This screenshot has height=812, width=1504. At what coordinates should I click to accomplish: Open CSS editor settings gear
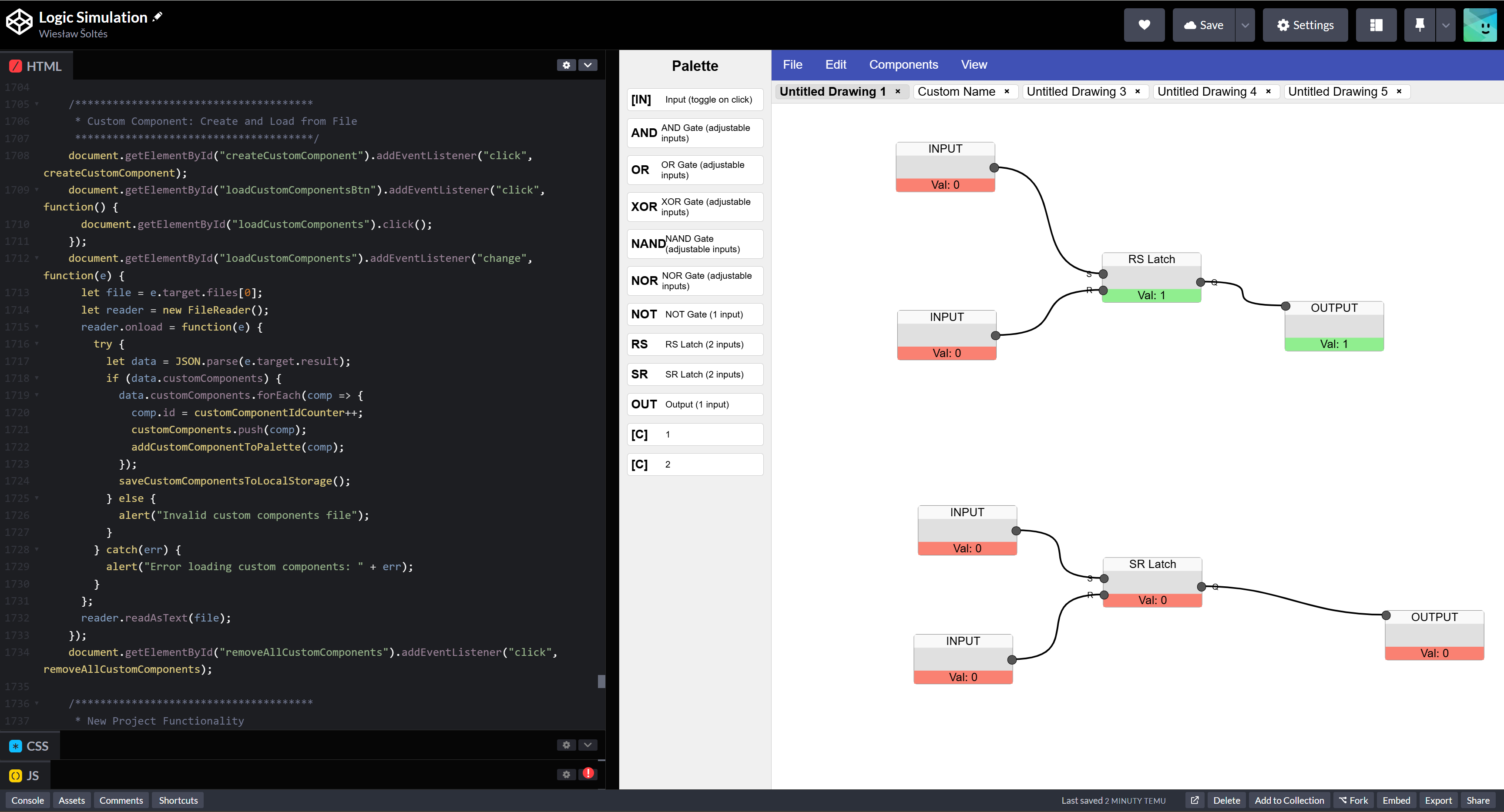[566, 745]
